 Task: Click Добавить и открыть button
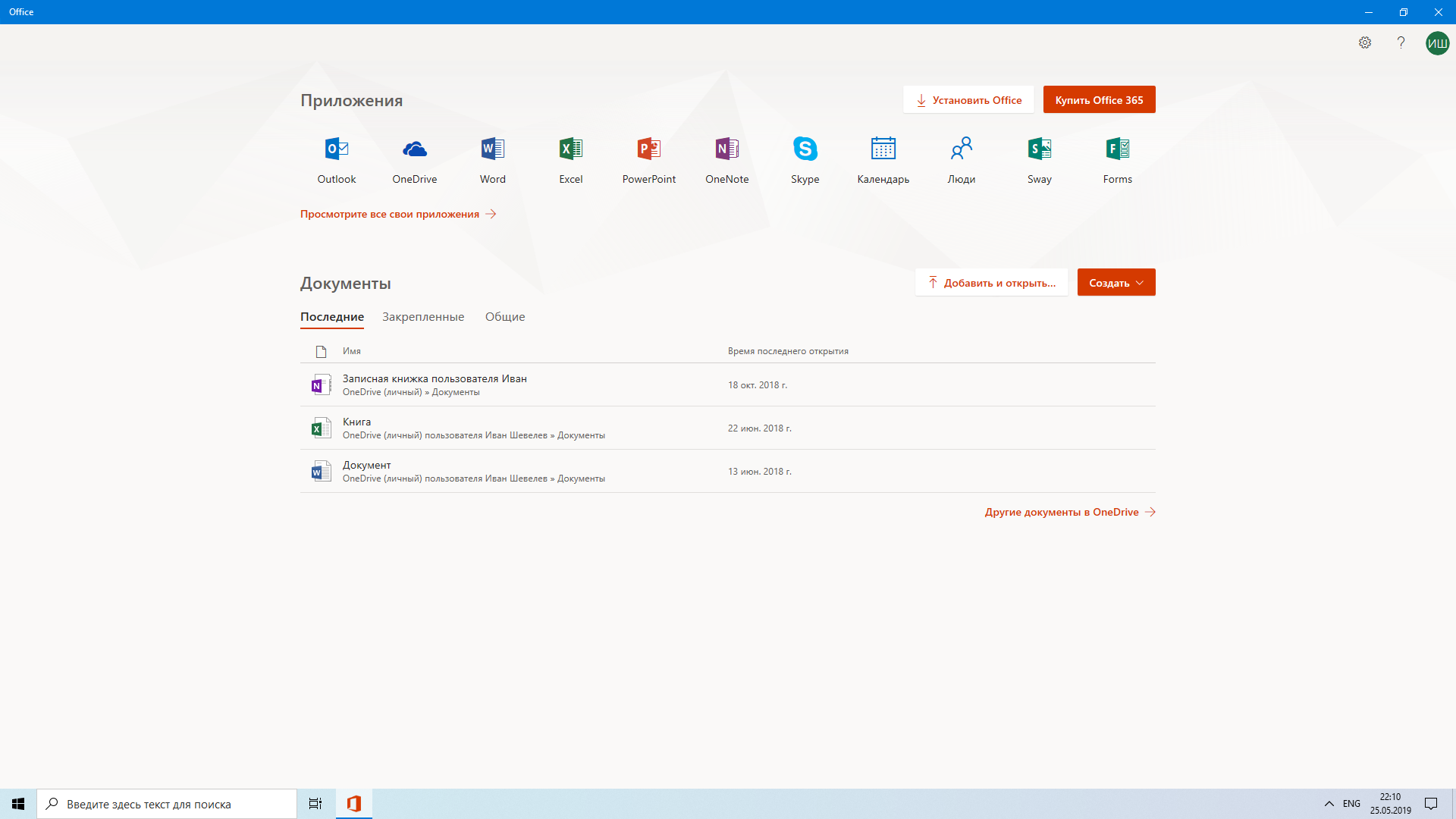991,283
